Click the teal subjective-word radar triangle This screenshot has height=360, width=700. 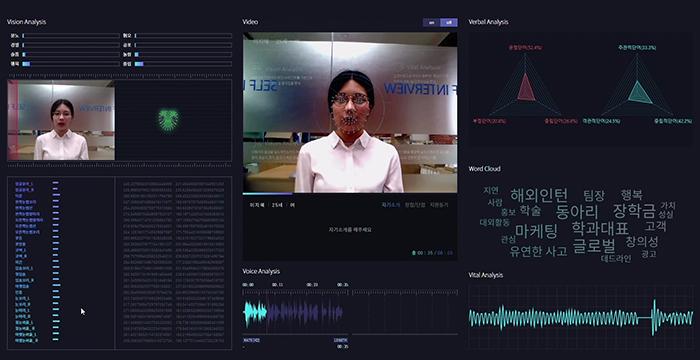point(639,92)
